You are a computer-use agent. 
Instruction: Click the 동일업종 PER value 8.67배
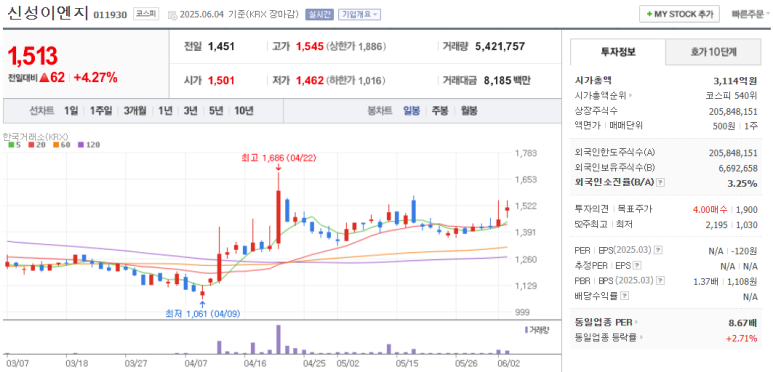[742, 323]
